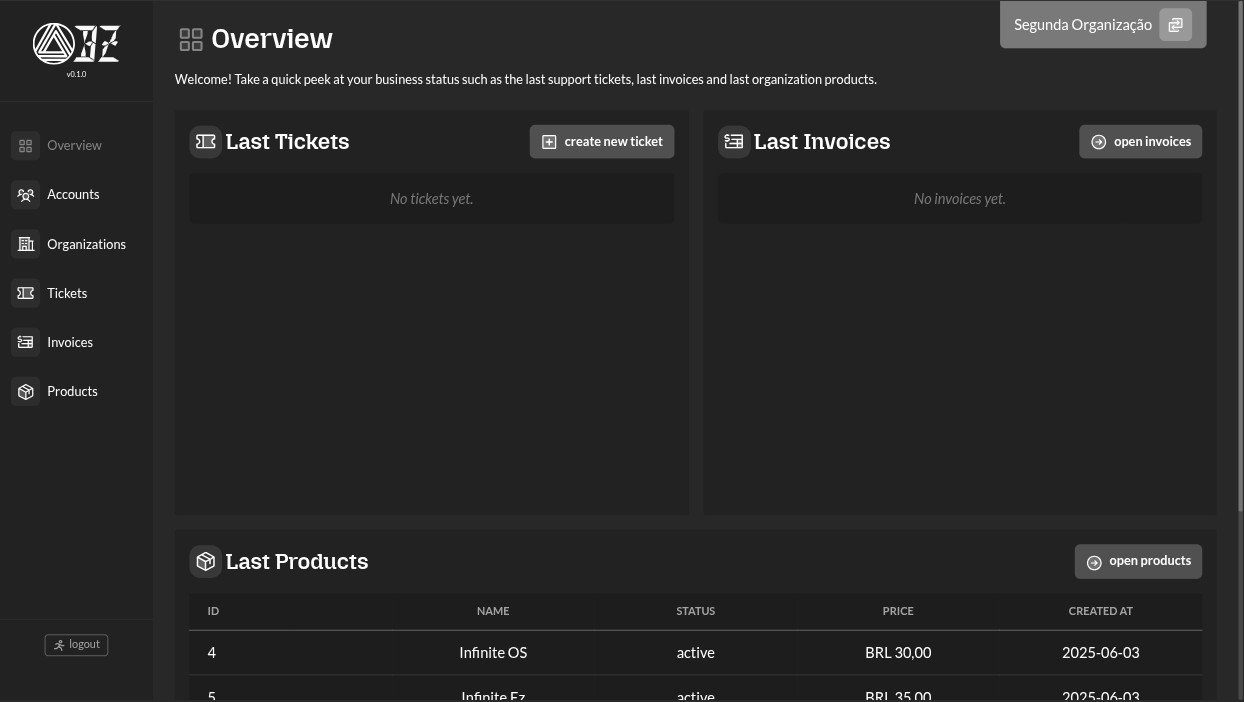This screenshot has height=702, width=1244.
Task: Click the Tickets icon in sidebar
Action: tap(26, 293)
